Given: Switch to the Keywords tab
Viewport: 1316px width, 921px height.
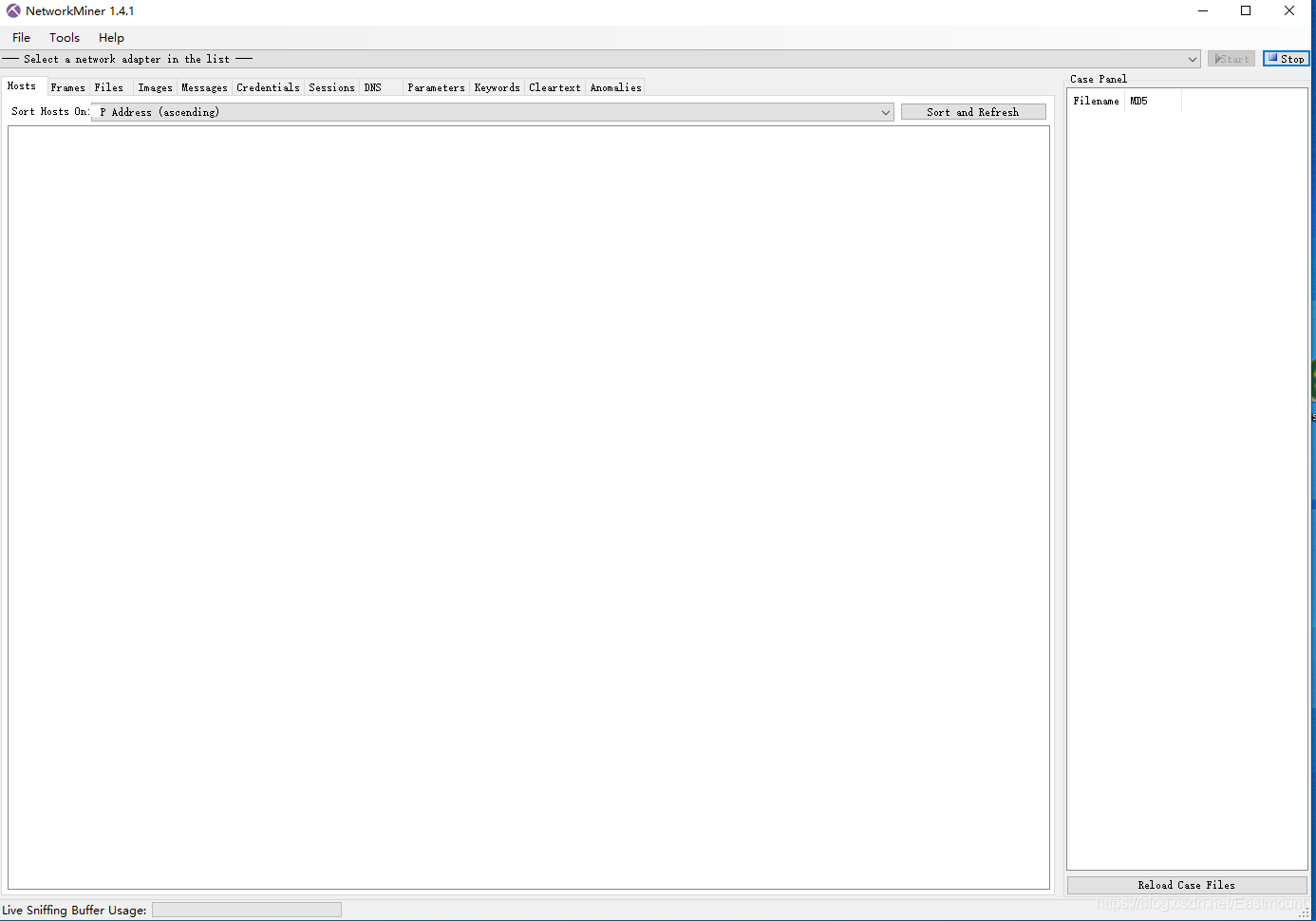Looking at the screenshot, I should (x=497, y=87).
